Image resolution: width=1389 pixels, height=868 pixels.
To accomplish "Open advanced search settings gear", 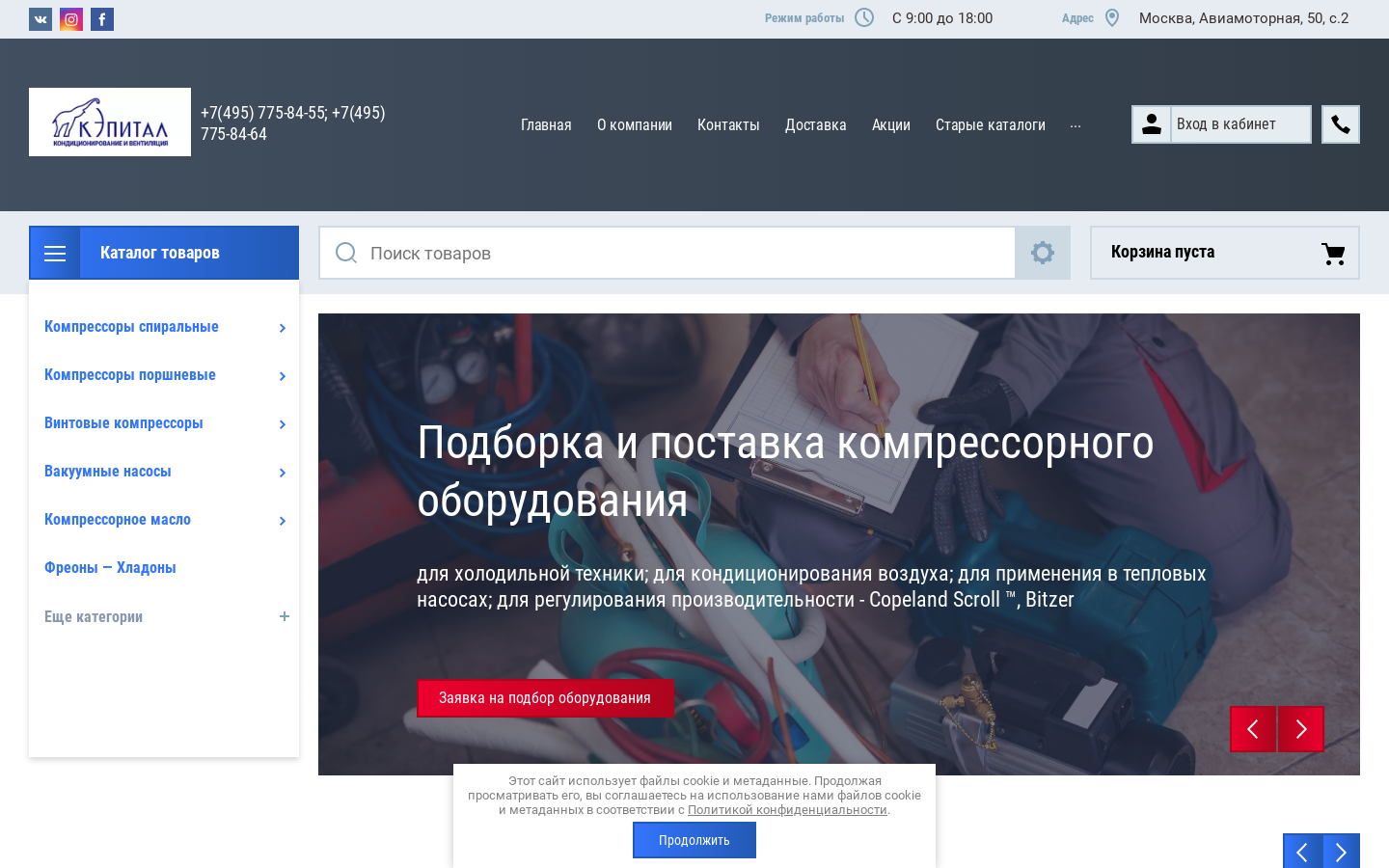I will (1043, 253).
